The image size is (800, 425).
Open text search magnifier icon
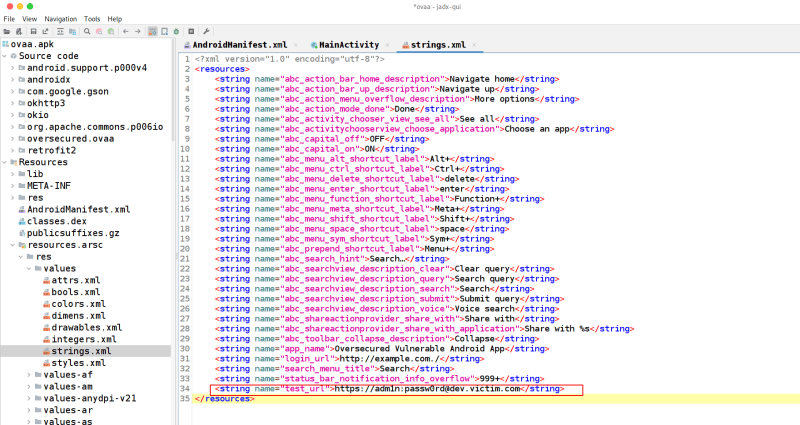click(x=87, y=32)
